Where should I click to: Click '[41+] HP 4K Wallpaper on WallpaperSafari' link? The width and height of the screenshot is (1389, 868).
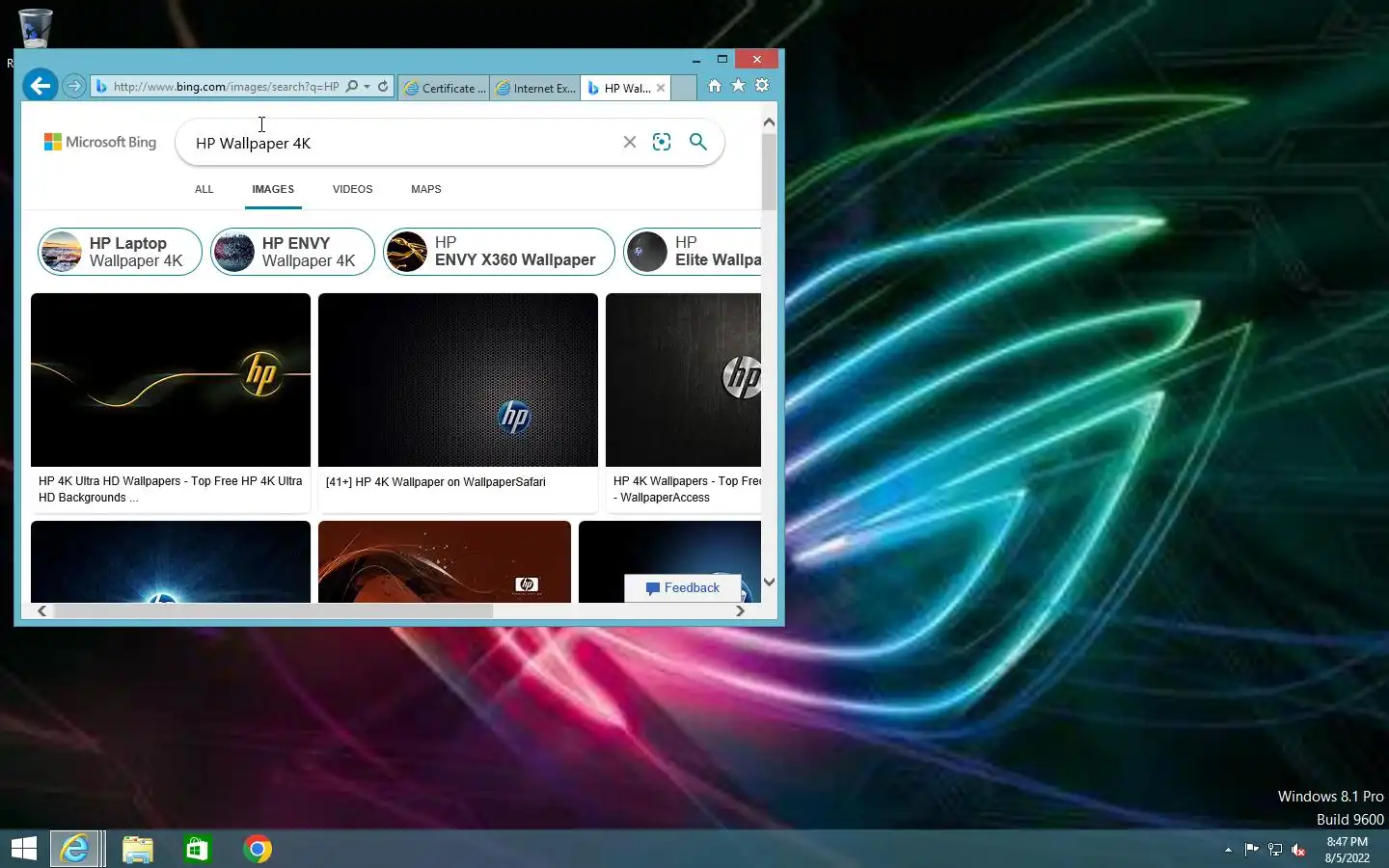(x=436, y=482)
